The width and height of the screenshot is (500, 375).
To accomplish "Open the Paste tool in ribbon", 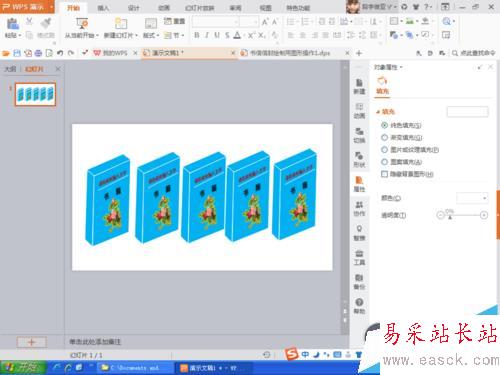I will pos(12,28).
